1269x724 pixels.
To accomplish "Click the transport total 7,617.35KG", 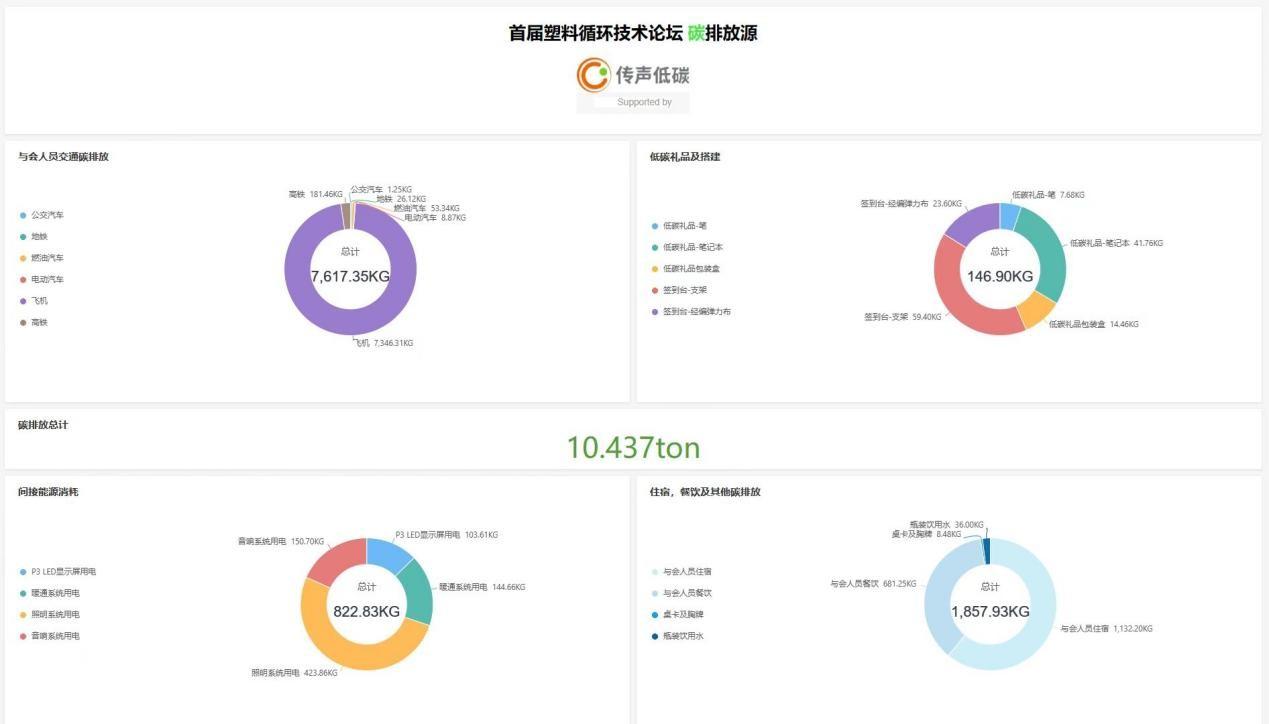I will [x=350, y=277].
